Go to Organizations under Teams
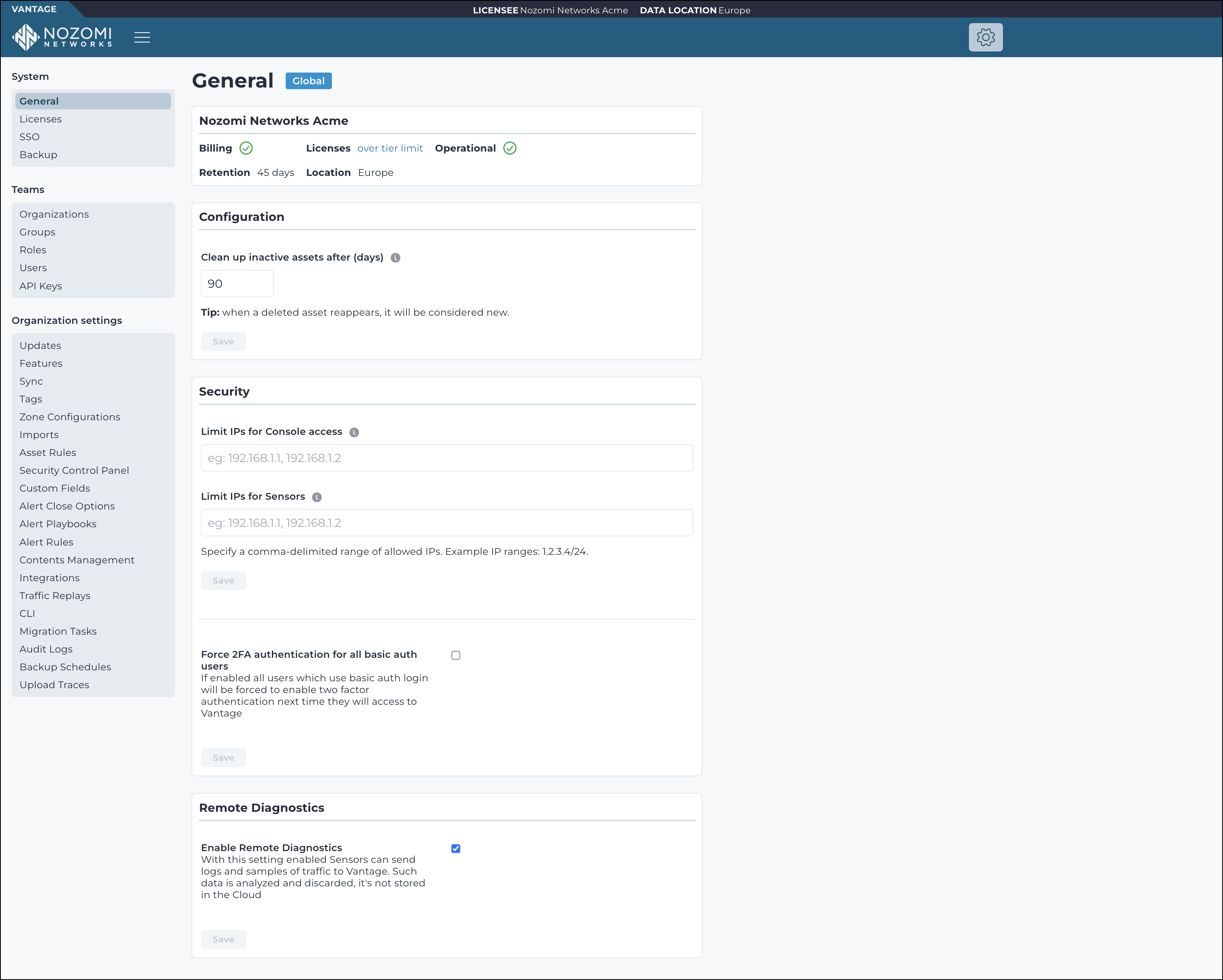The width and height of the screenshot is (1223, 980). tap(54, 214)
